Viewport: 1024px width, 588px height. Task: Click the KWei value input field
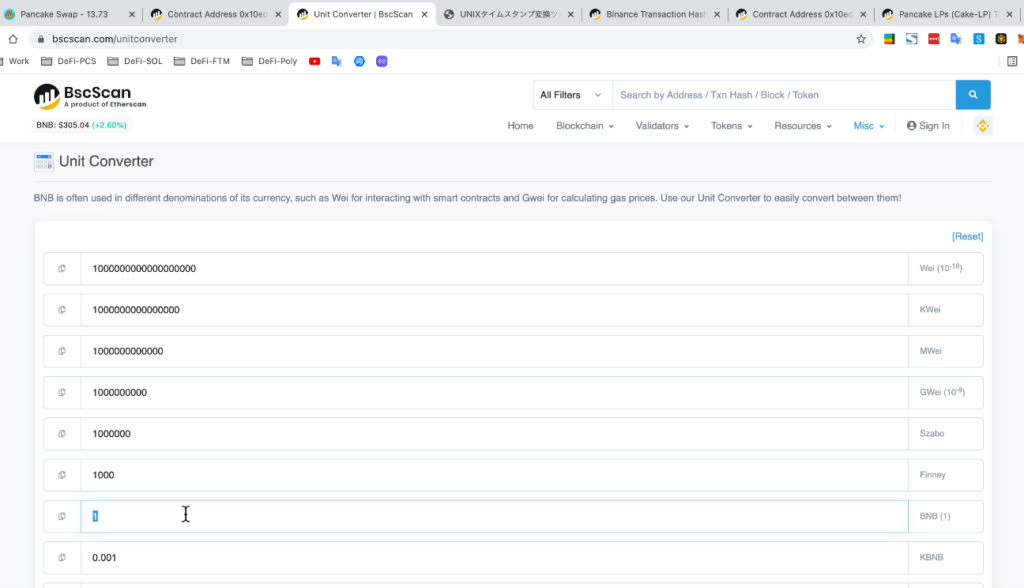pos(494,310)
